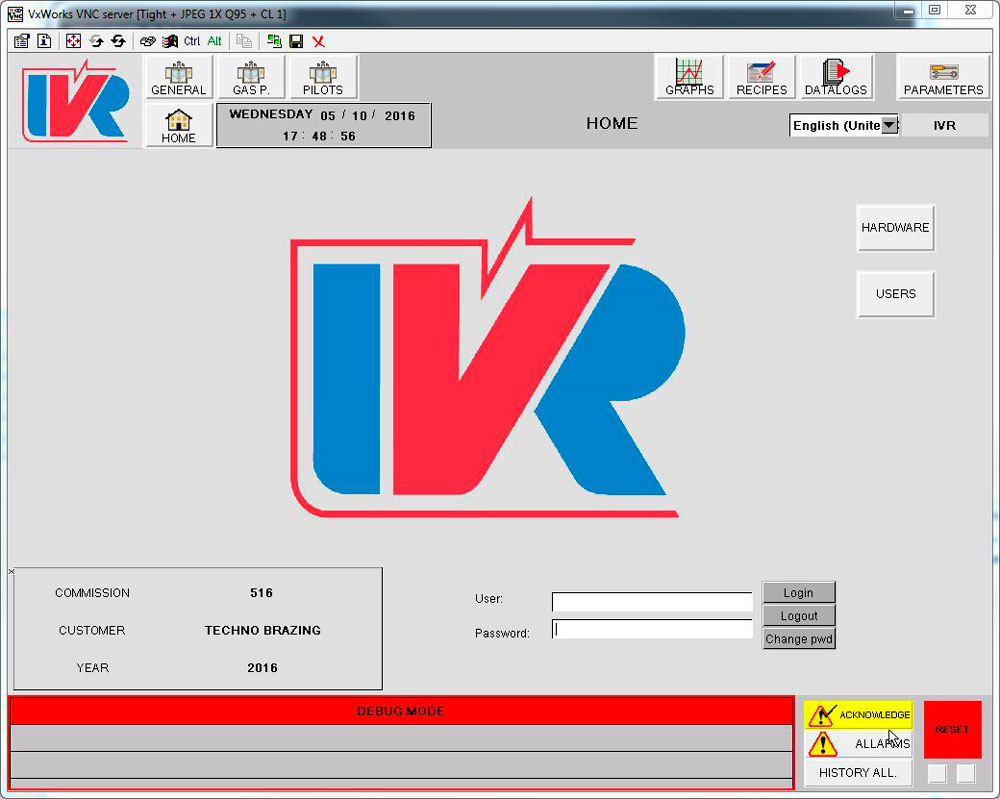
Task: Open the GAS P. page
Action: (x=251, y=78)
